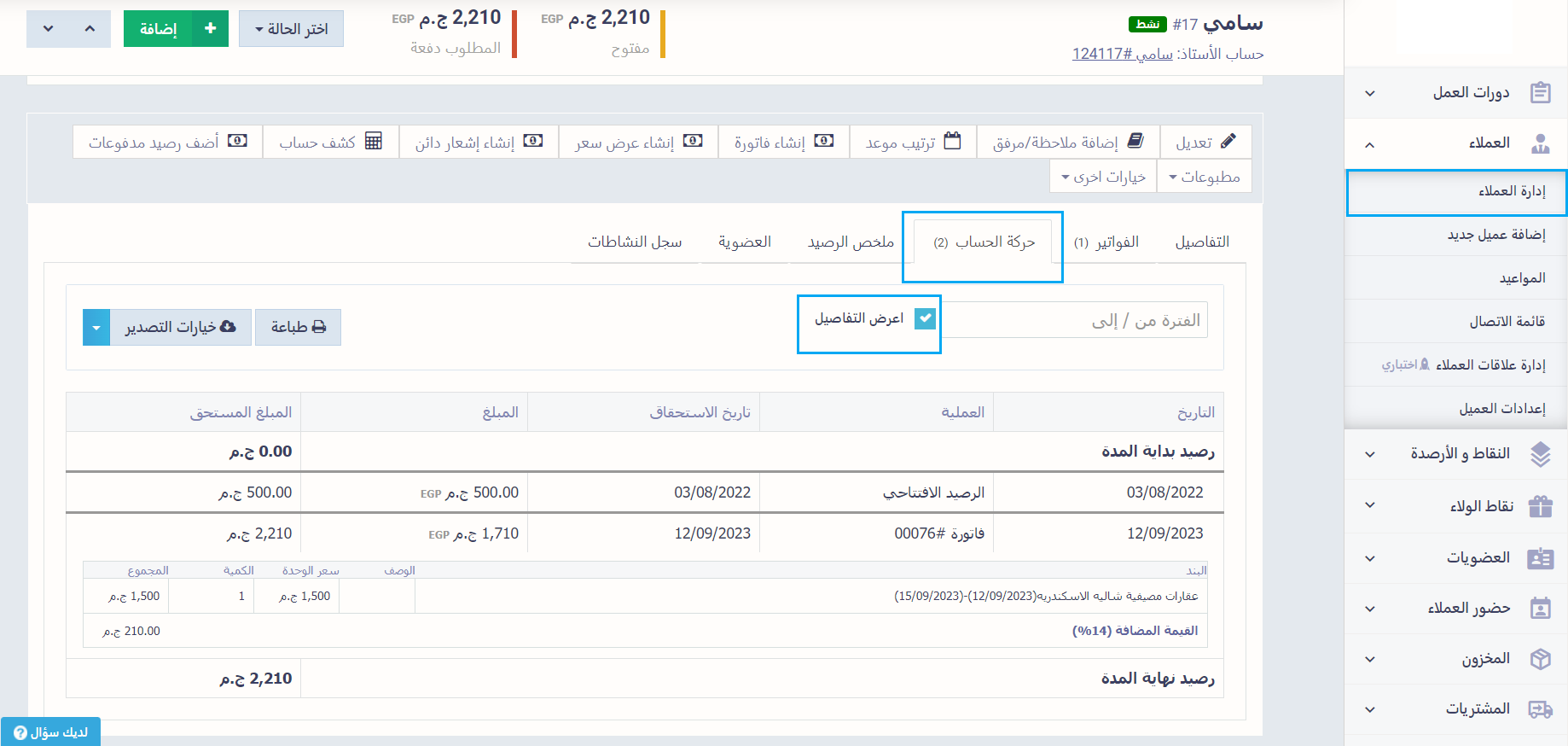Click the أضف رصيد مدفوعات button
This screenshot has width=1568, height=746.
(168, 142)
